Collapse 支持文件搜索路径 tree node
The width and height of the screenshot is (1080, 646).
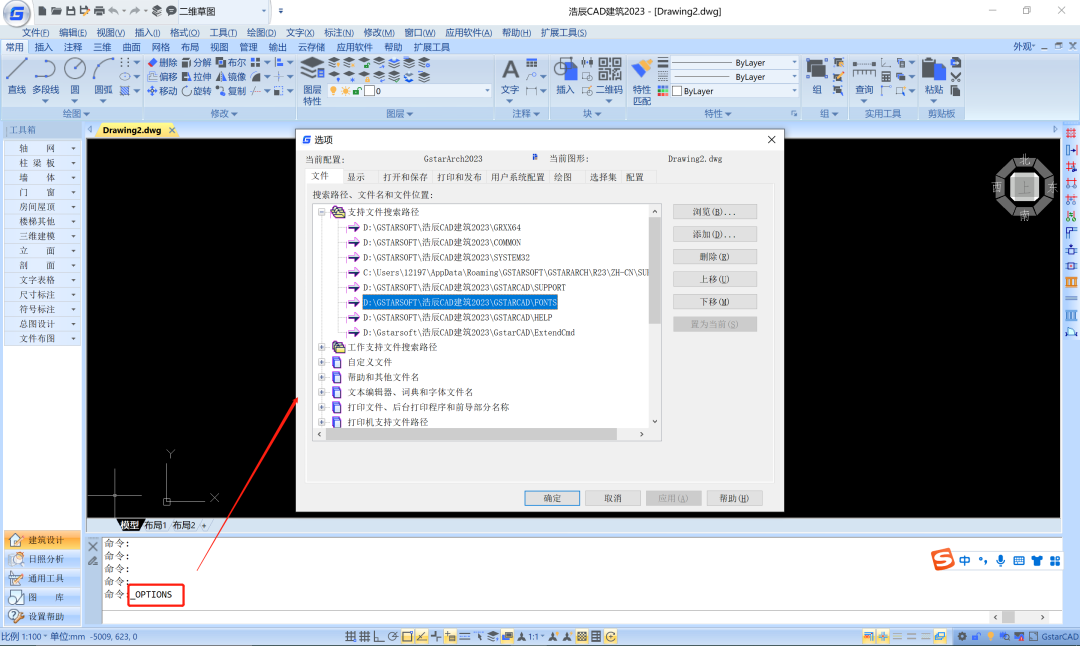322,212
